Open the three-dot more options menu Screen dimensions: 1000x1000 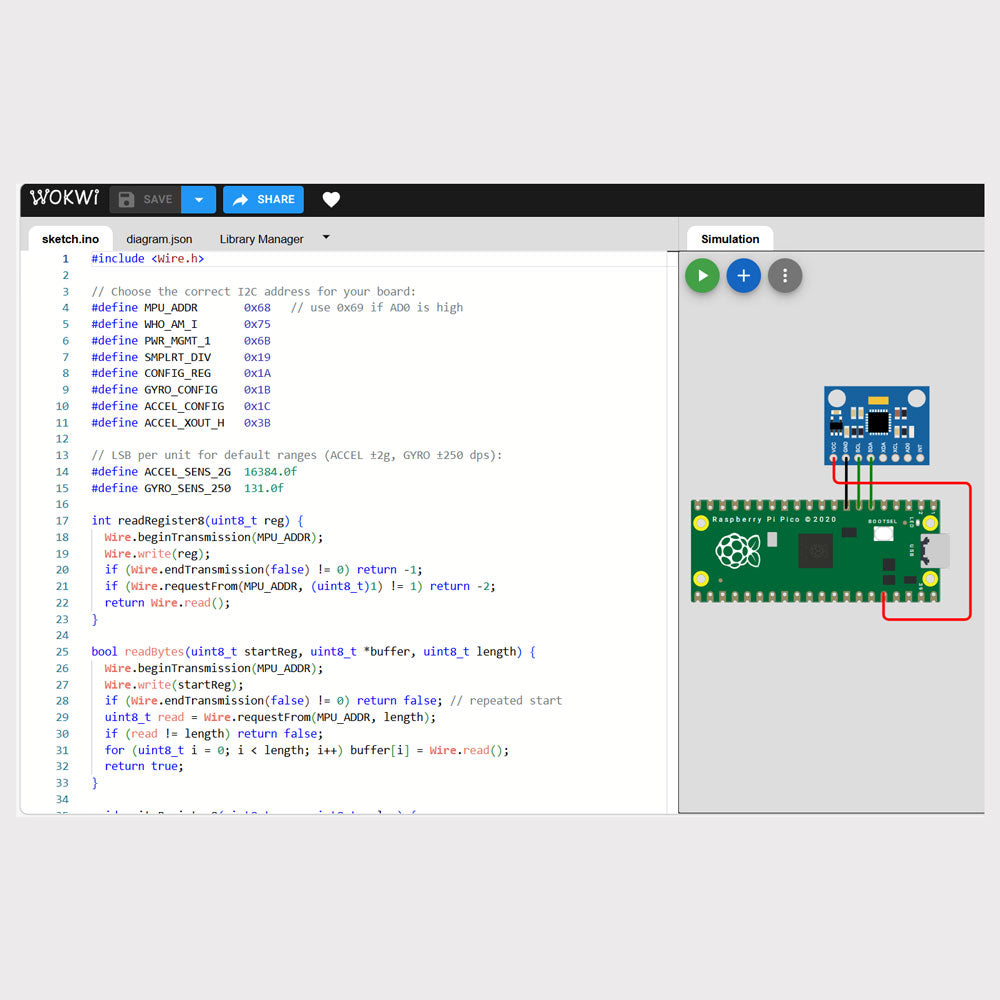785,275
